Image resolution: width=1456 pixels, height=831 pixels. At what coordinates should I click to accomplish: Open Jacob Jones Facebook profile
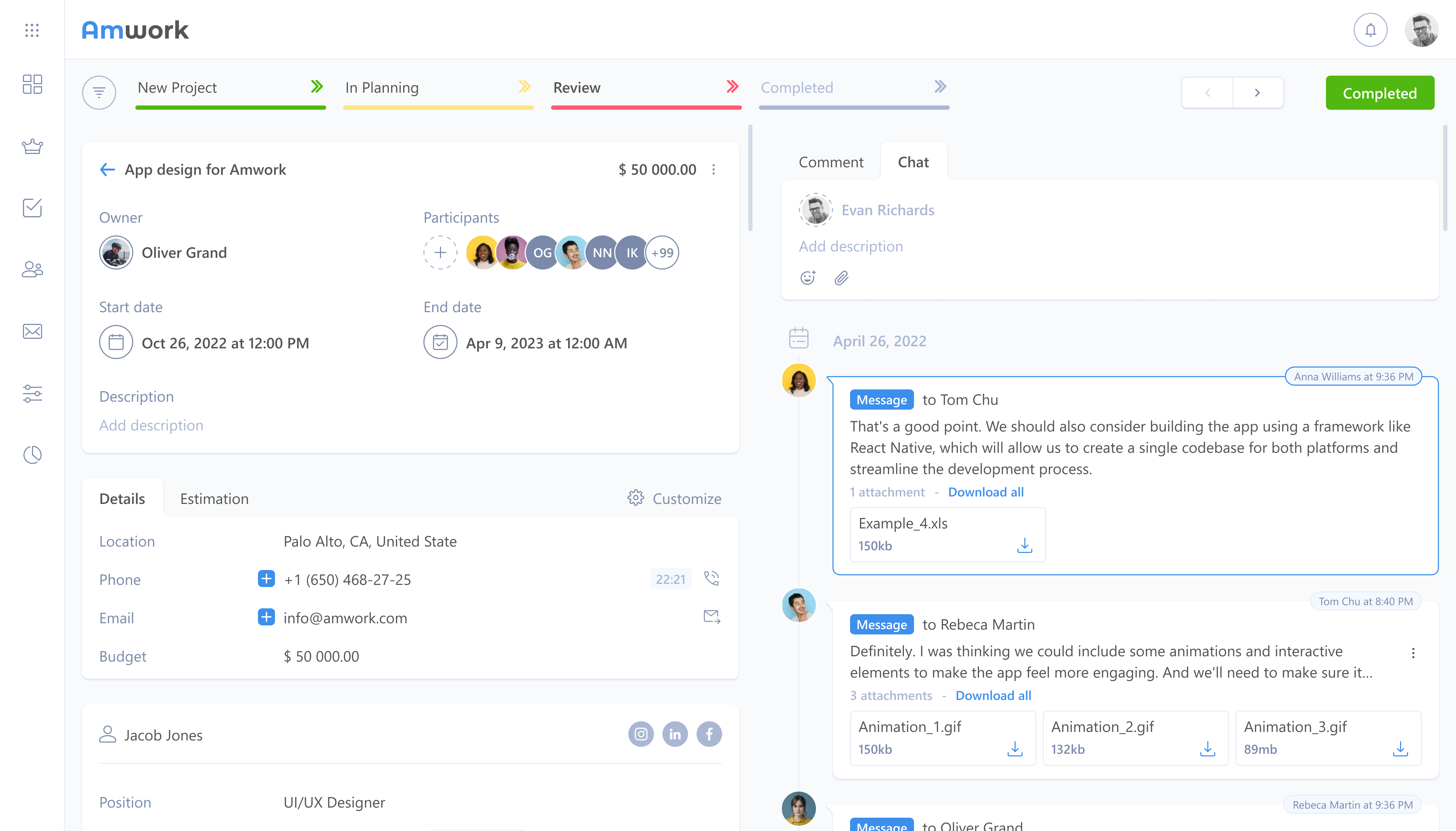709,734
